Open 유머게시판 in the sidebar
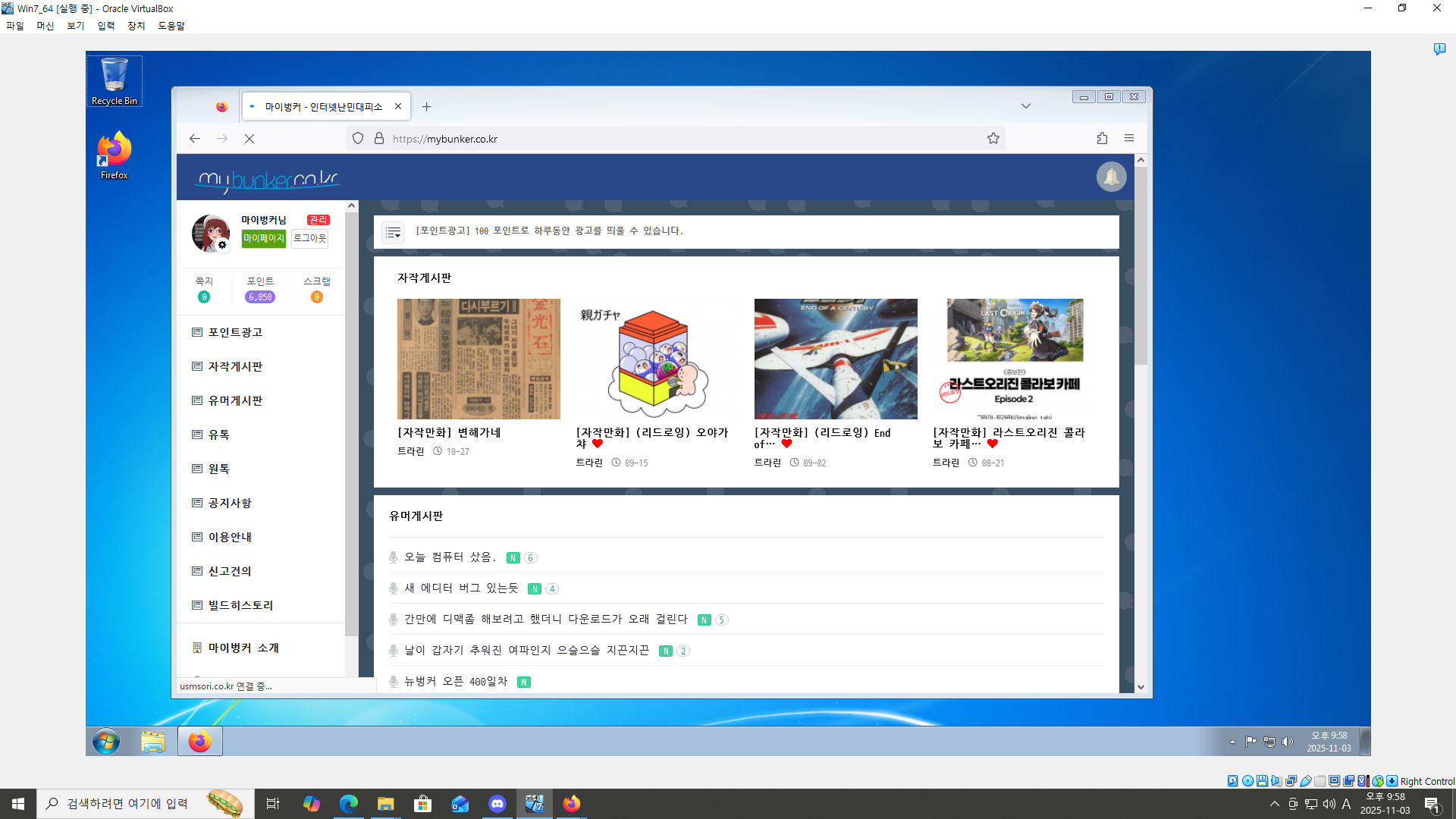The width and height of the screenshot is (1456, 819). point(235,400)
